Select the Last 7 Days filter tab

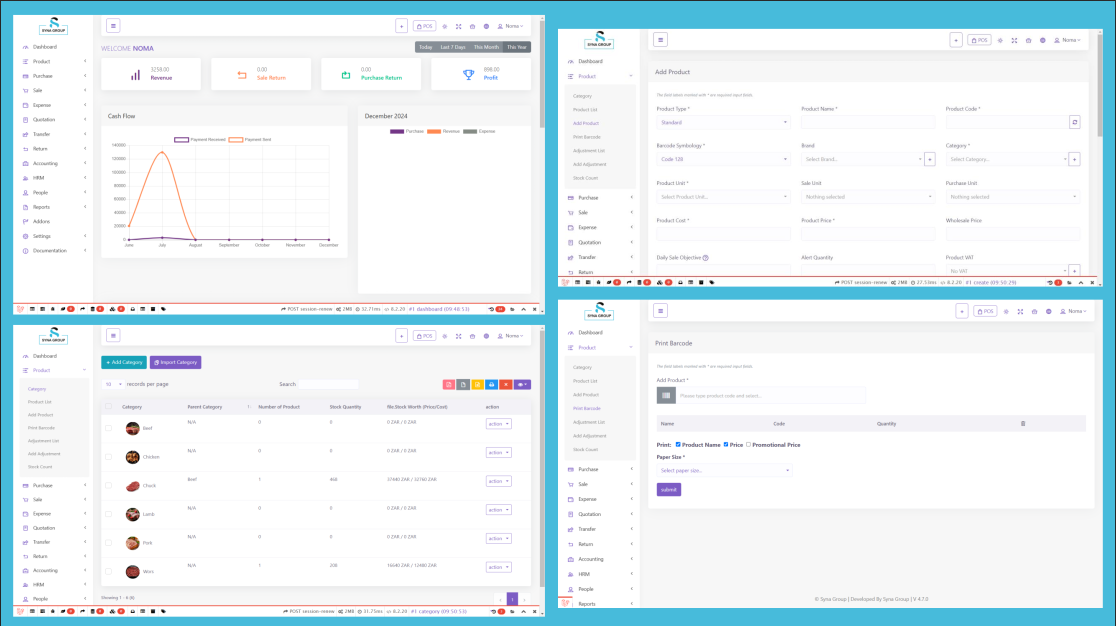453,47
